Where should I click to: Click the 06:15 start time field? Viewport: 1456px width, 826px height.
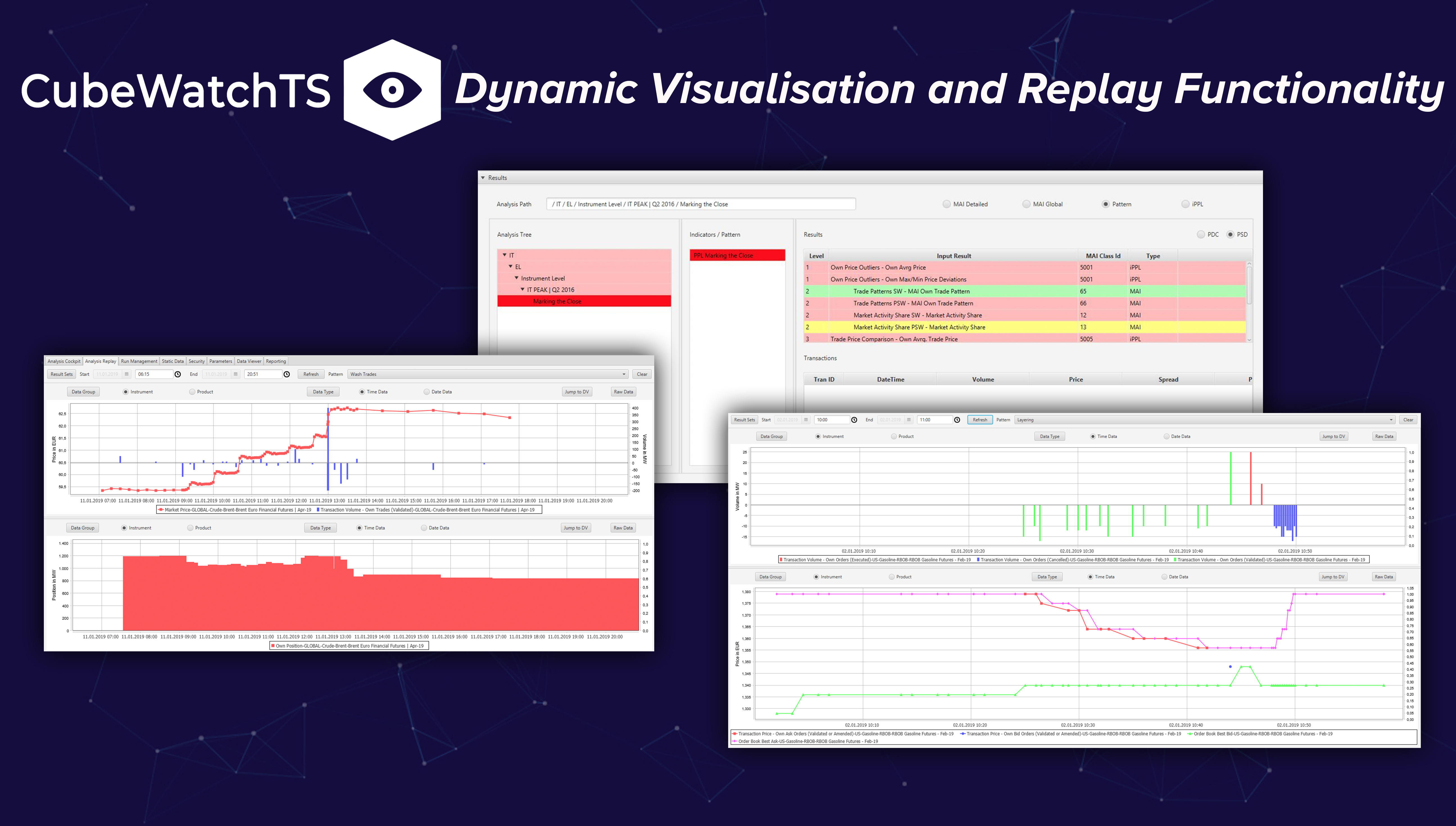154,375
